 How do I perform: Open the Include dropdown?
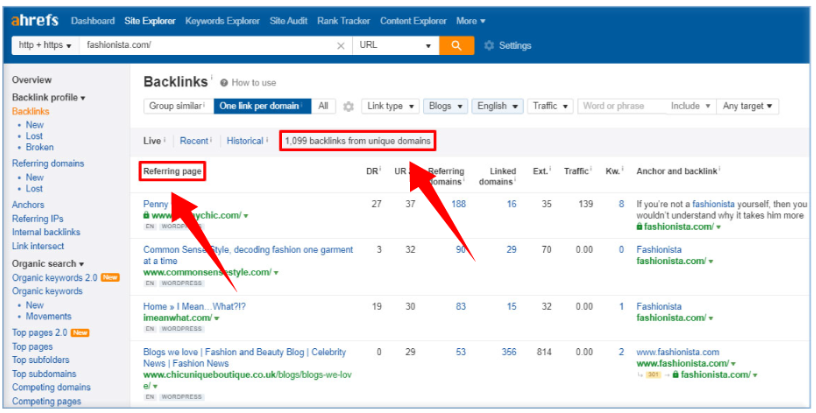coord(691,106)
